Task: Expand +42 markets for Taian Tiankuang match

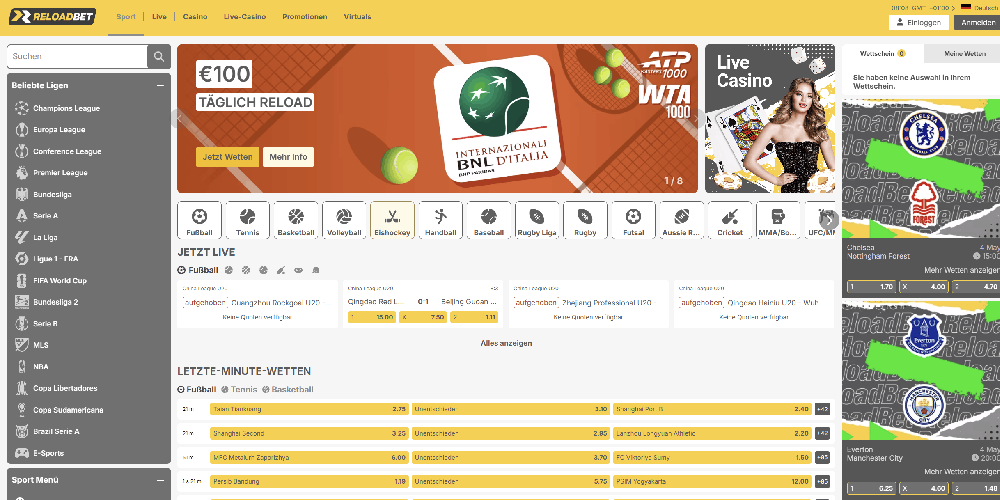Action: pos(823,409)
